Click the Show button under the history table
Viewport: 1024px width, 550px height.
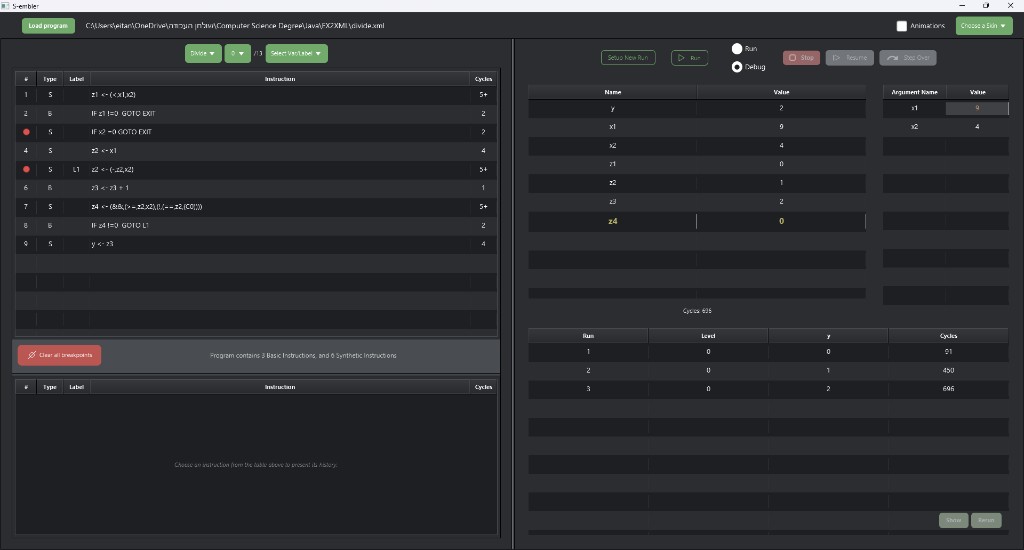pos(953,520)
